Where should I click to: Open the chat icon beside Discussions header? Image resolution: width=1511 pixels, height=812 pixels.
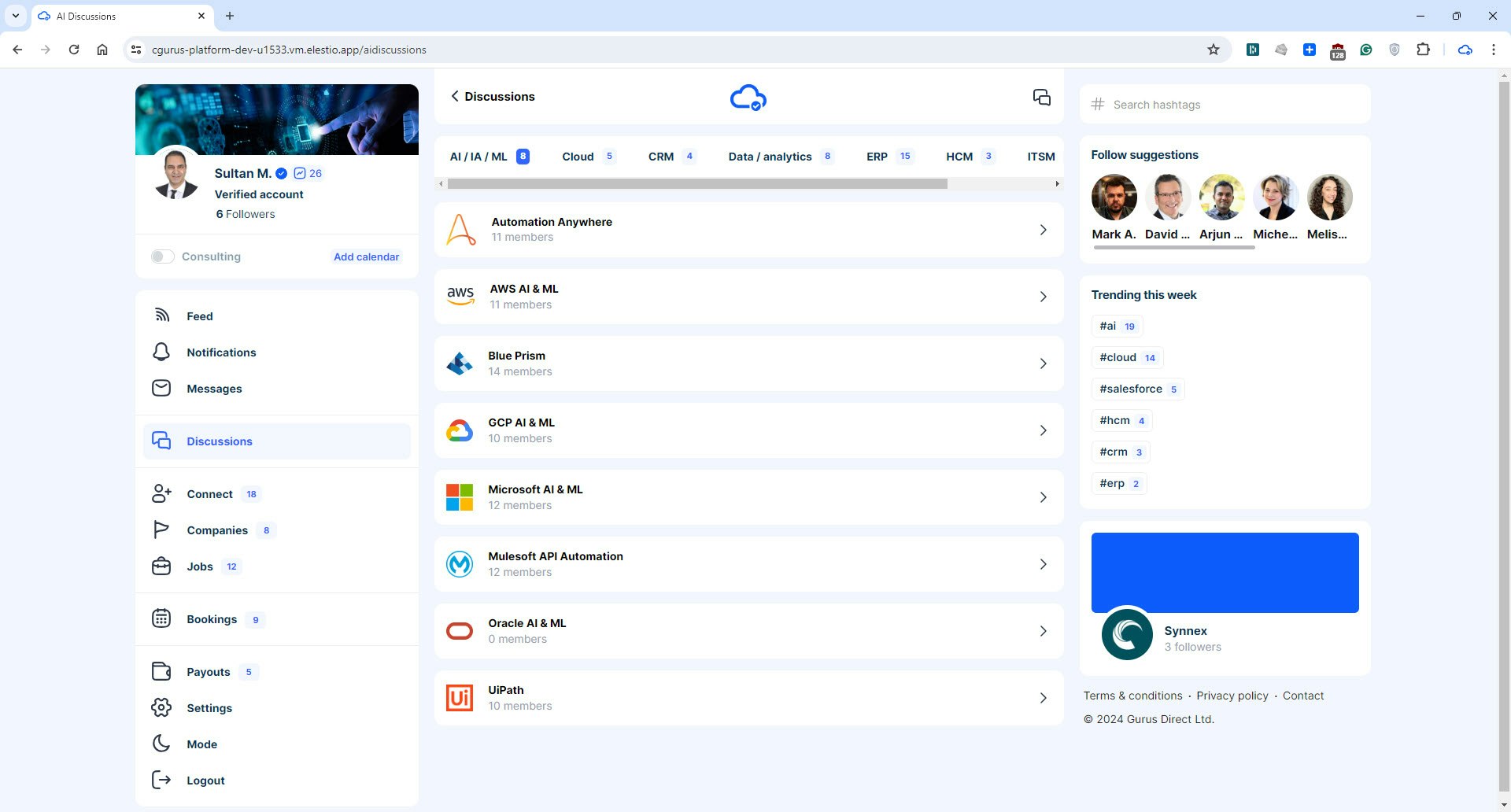1041,97
